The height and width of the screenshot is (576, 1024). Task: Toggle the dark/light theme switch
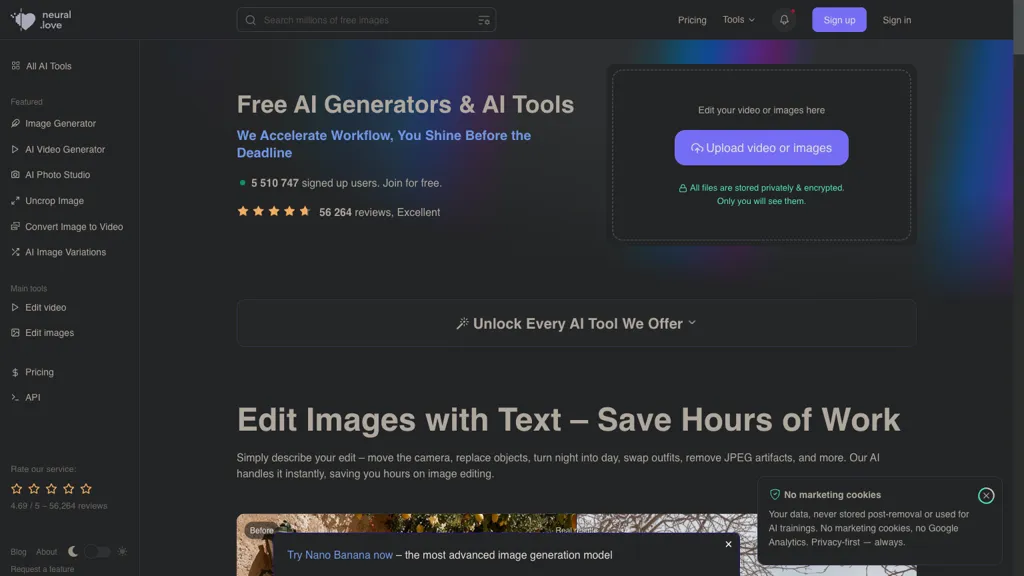(97, 552)
